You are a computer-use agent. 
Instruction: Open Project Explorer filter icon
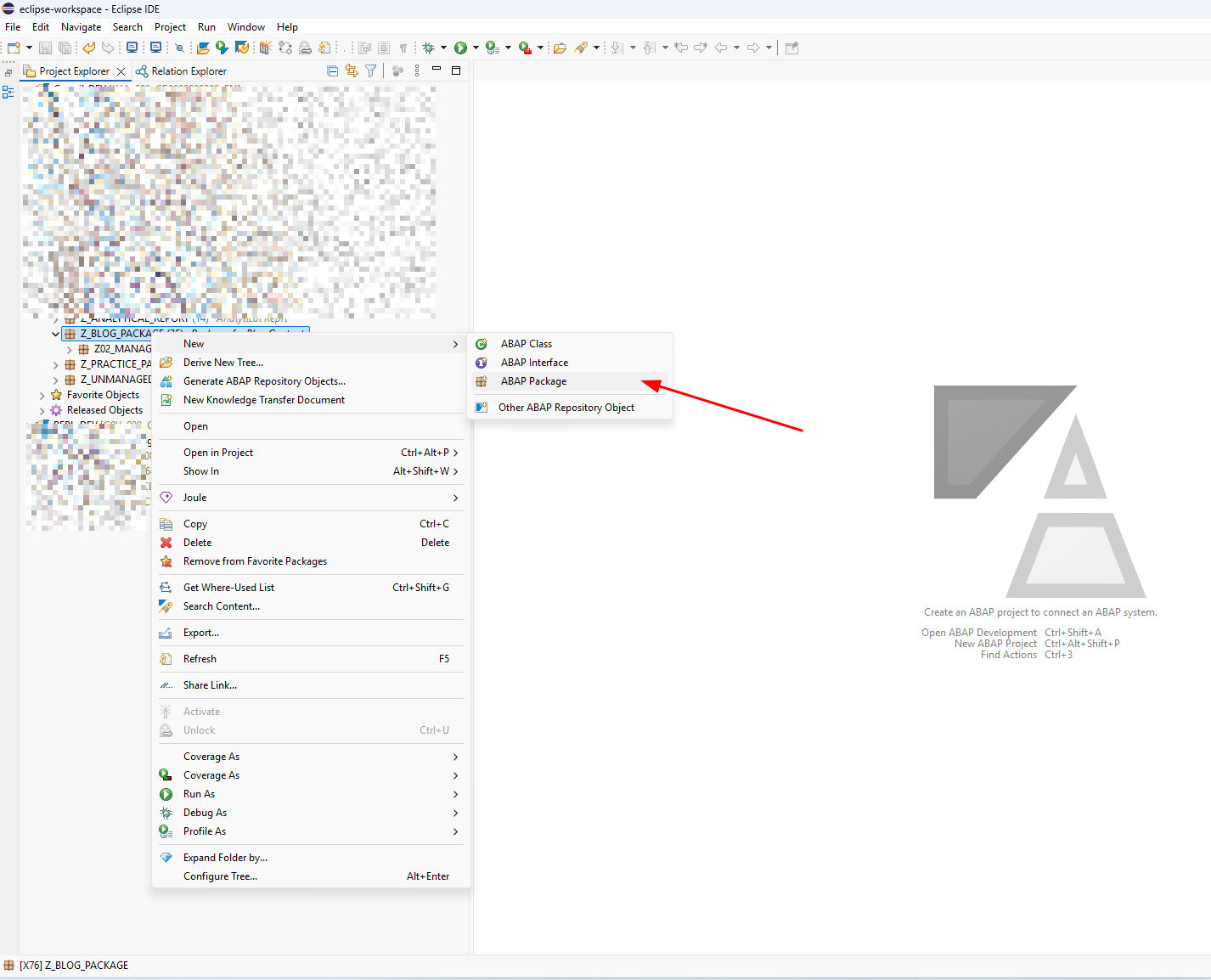[370, 71]
